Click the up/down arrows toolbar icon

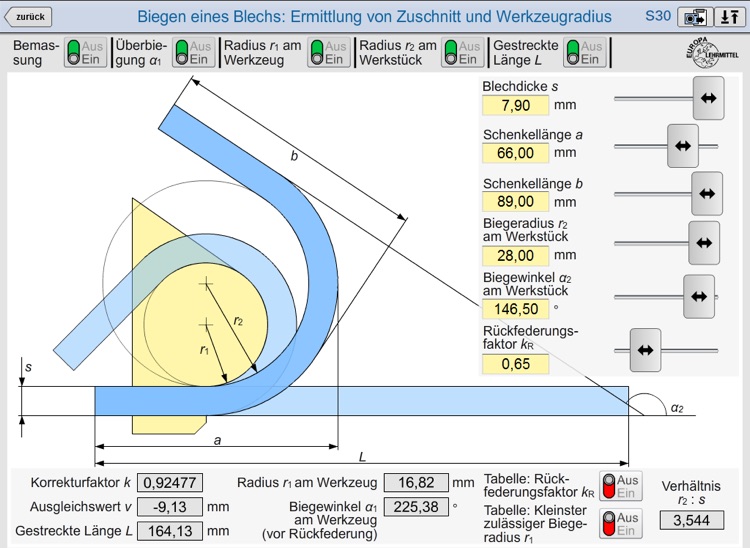coord(729,17)
